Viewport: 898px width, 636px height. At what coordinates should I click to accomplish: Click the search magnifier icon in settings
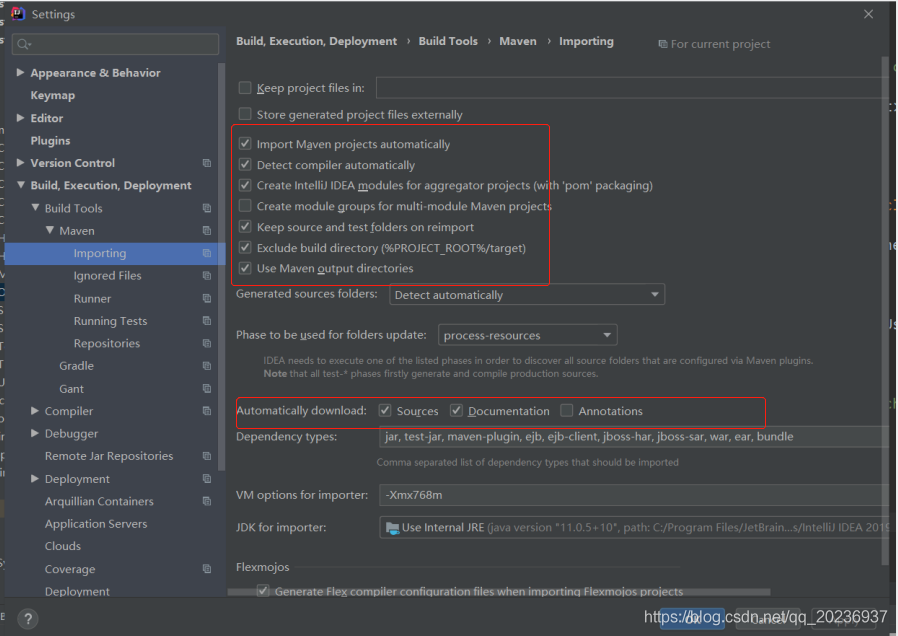23,44
